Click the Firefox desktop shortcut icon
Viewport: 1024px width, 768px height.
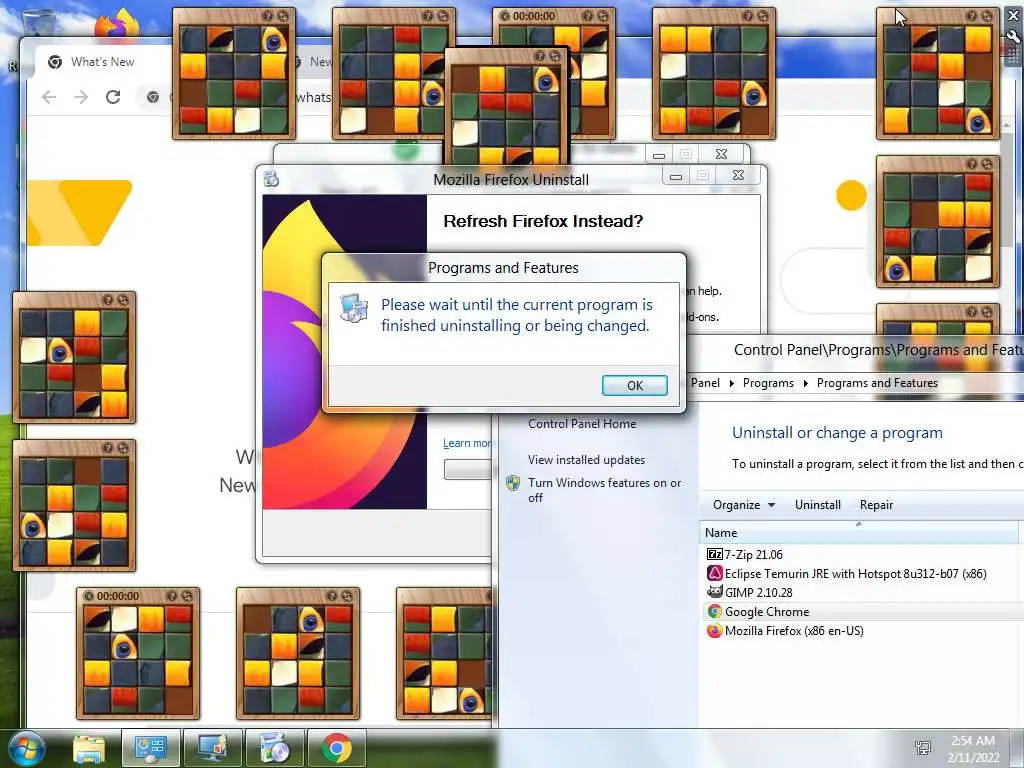point(117,26)
